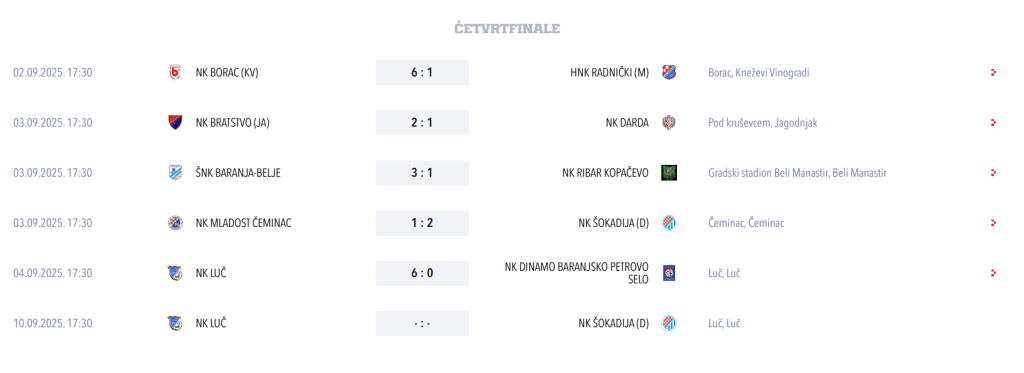
Task: Open the 6 : 1 score result
Action: [x=422, y=73]
